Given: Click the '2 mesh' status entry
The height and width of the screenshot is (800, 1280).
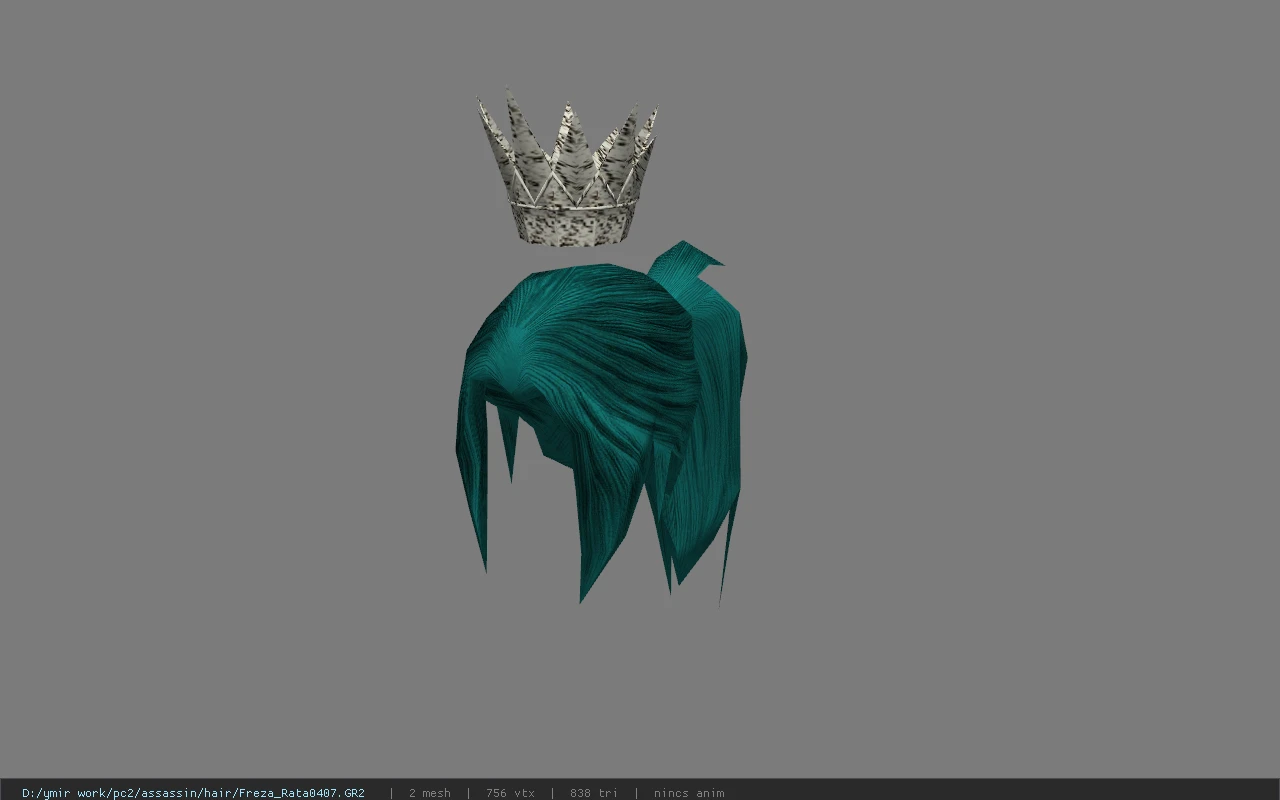Looking at the screenshot, I should click(x=430, y=793).
